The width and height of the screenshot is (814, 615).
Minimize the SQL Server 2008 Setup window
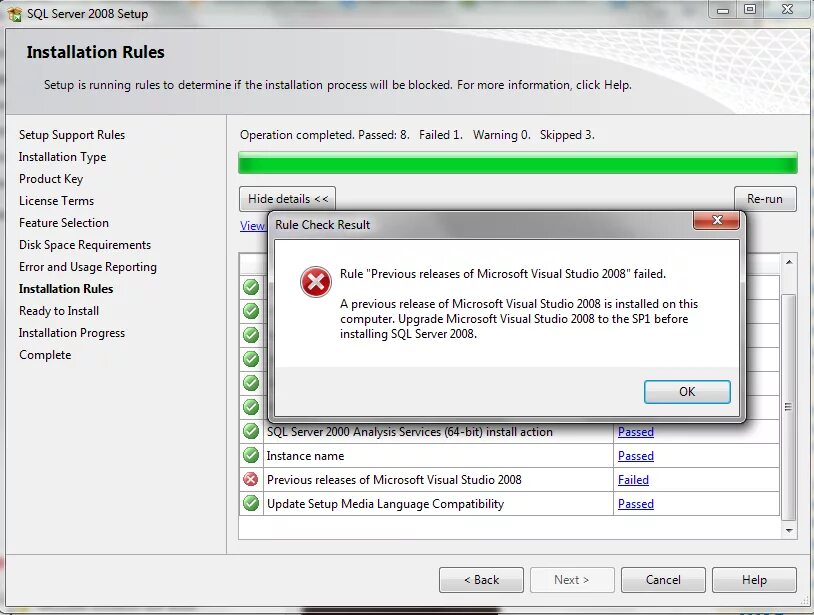pyautogui.click(x=723, y=10)
